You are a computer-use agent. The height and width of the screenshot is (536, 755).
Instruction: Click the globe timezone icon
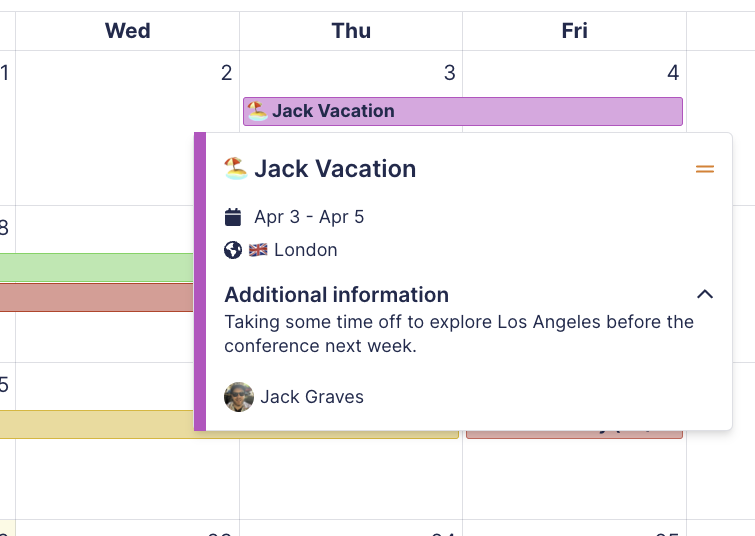[x=233, y=250]
